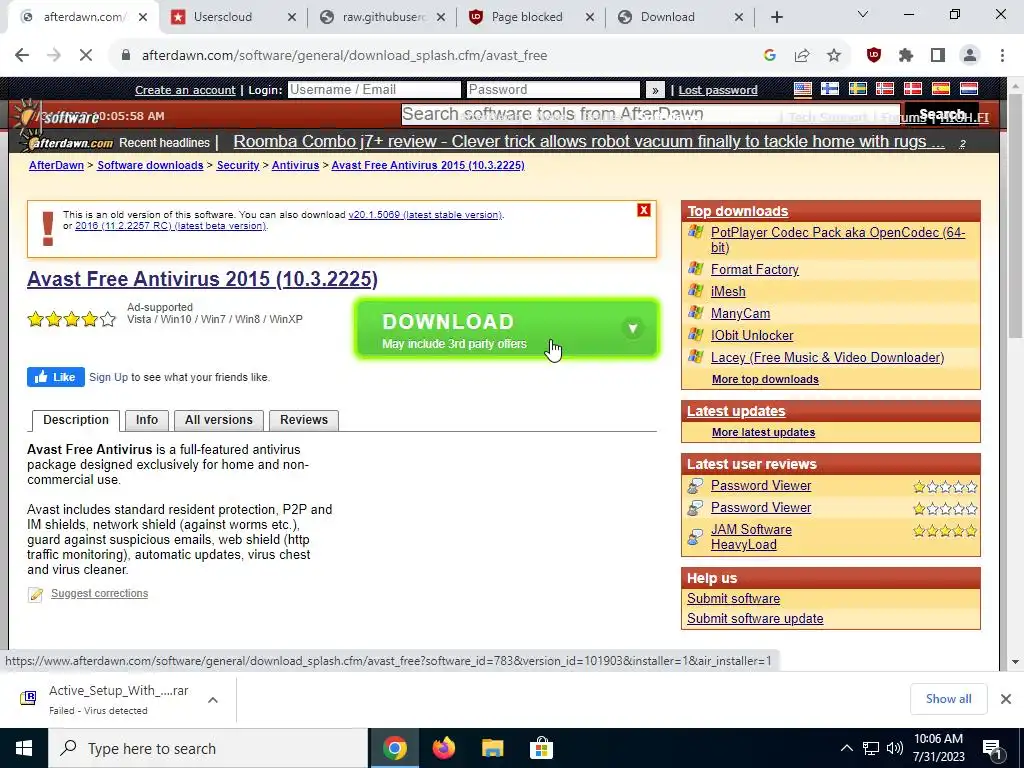This screenshot has width=1024, height=768.
Task: Go back to previous page
Action: (22, 56)
